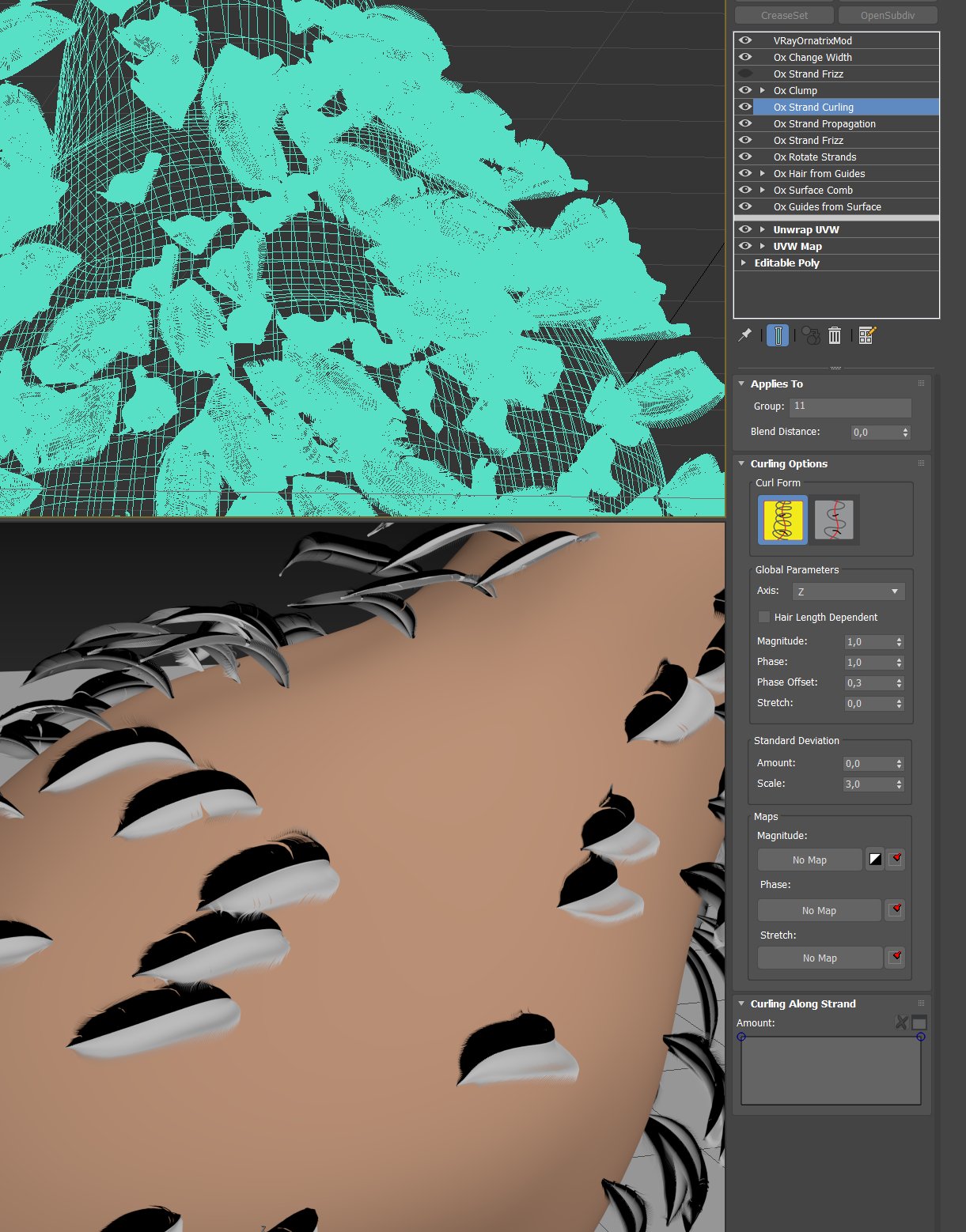Click the Pin Stack icon
Viewport: 966px width, 1232px height.
tap(744, 335)
